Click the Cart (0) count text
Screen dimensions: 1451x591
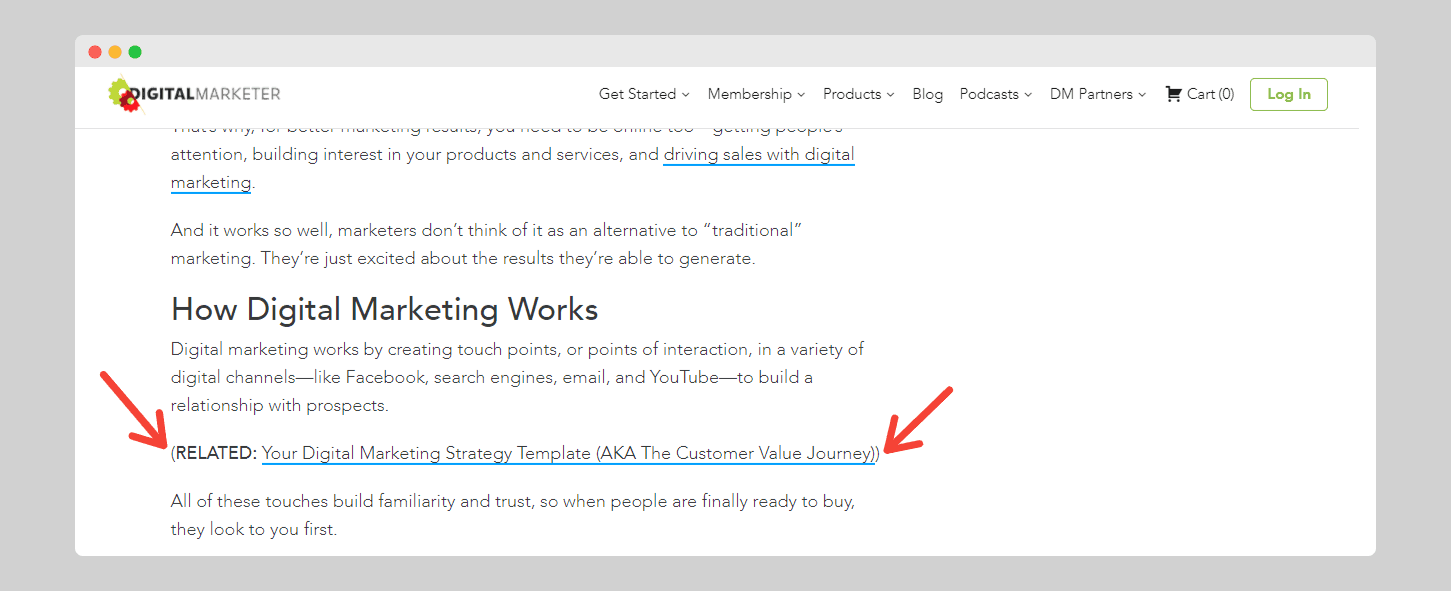(x=1210, y=94)
